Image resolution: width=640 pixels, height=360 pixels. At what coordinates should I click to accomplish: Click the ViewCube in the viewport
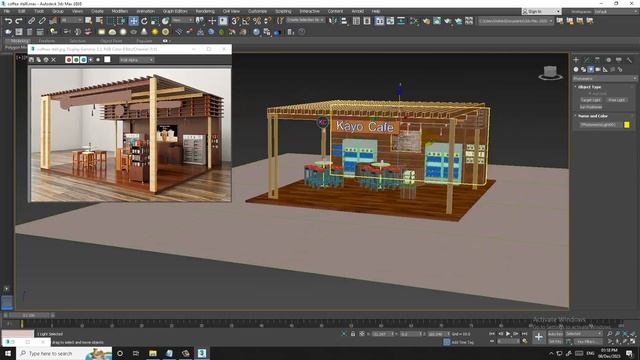(x=550, y=73)
